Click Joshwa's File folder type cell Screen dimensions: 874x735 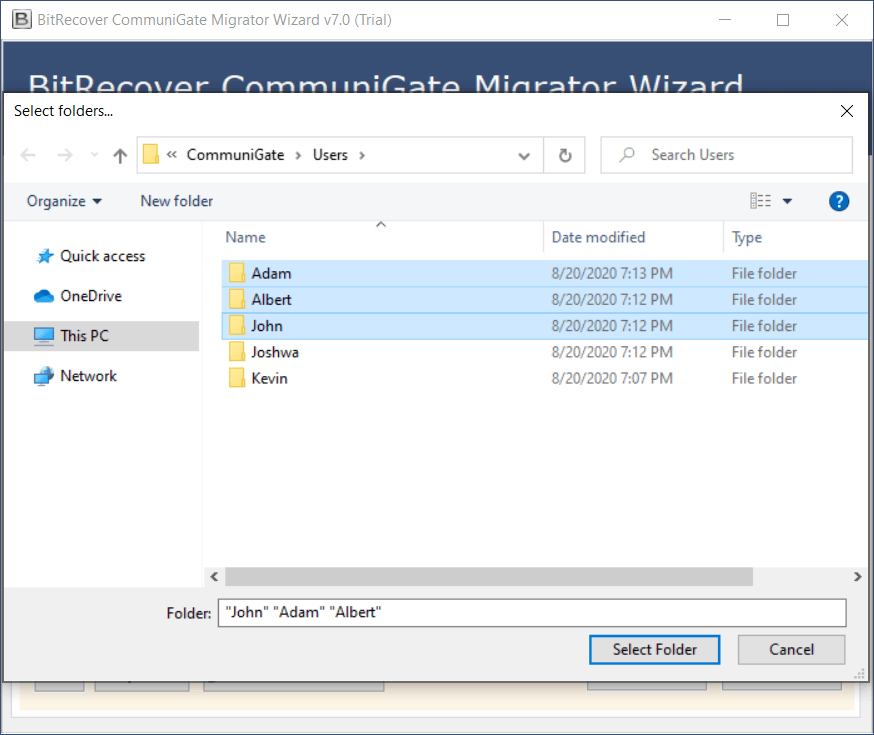[x=764, y=352]
